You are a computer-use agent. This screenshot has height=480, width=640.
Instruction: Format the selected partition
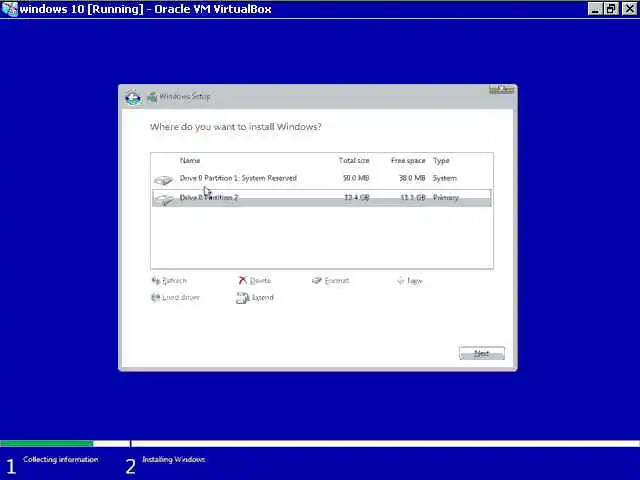tap(337, 281)
